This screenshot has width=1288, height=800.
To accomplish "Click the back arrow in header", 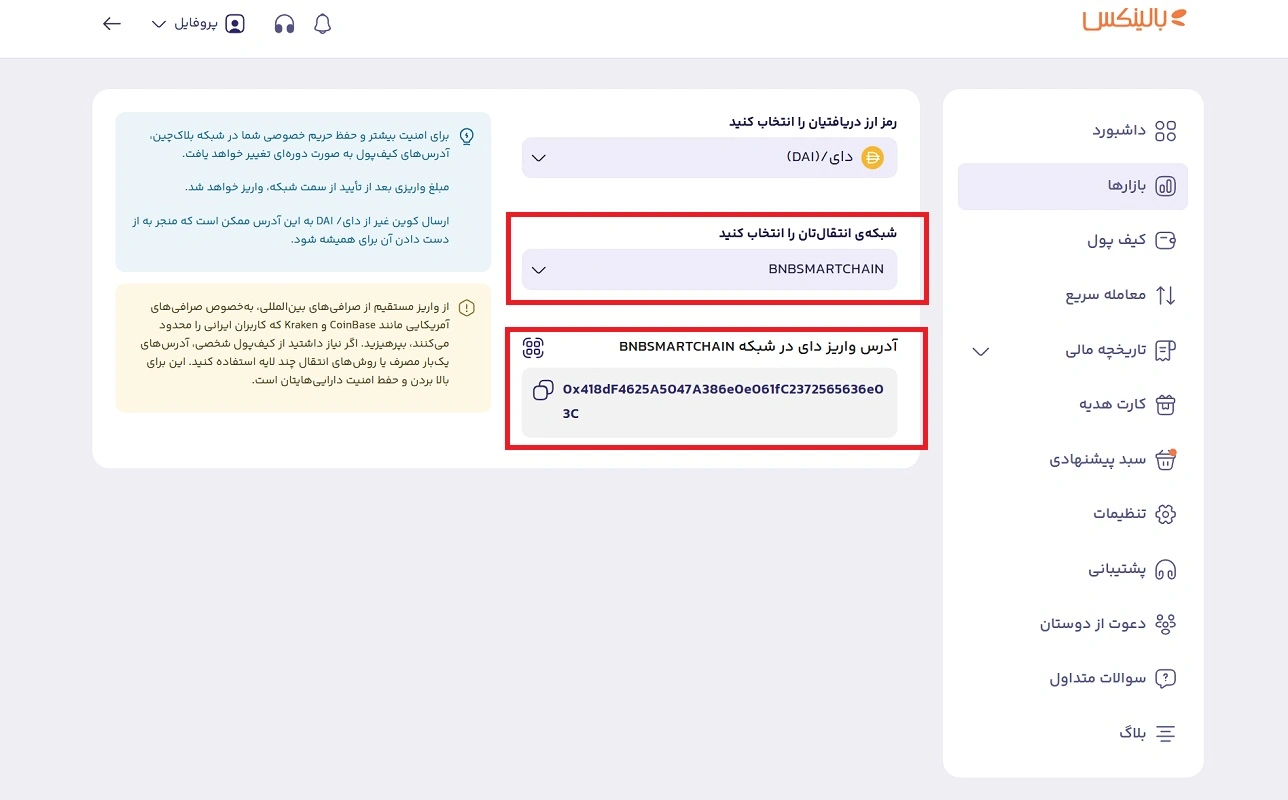I will [x=112, y=24].
